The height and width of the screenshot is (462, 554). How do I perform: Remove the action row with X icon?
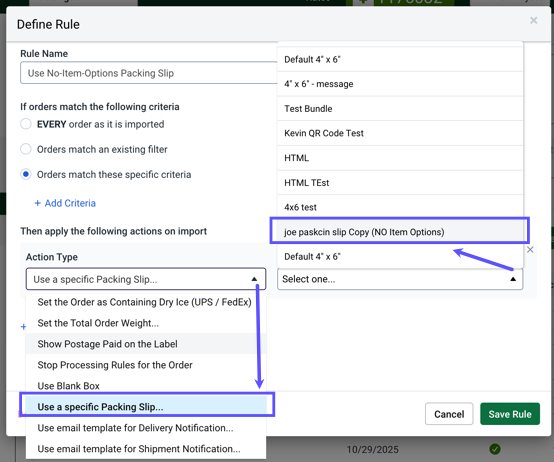pos(530,250)
